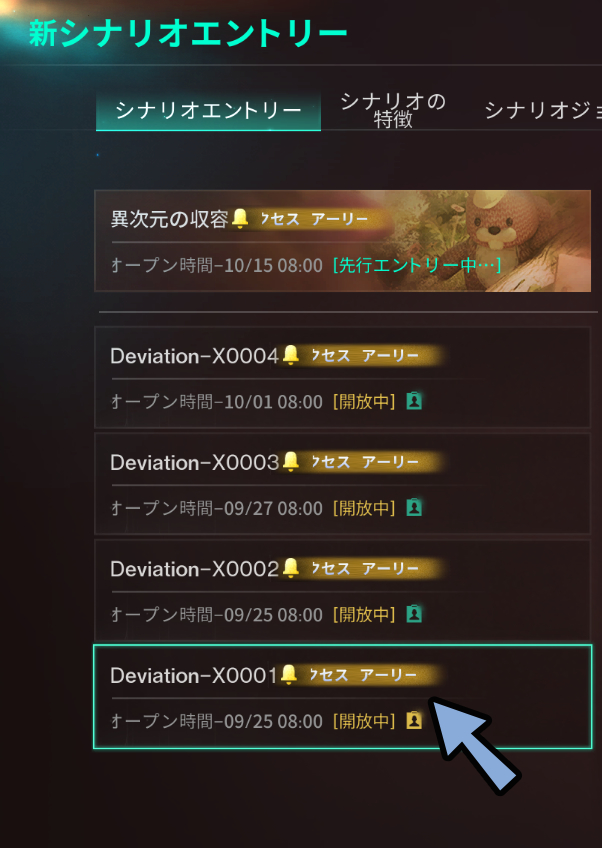Select the Deviation-X0003 scenario entry
This screenshot has width=602, height=848.
click(x=342, y=484)
